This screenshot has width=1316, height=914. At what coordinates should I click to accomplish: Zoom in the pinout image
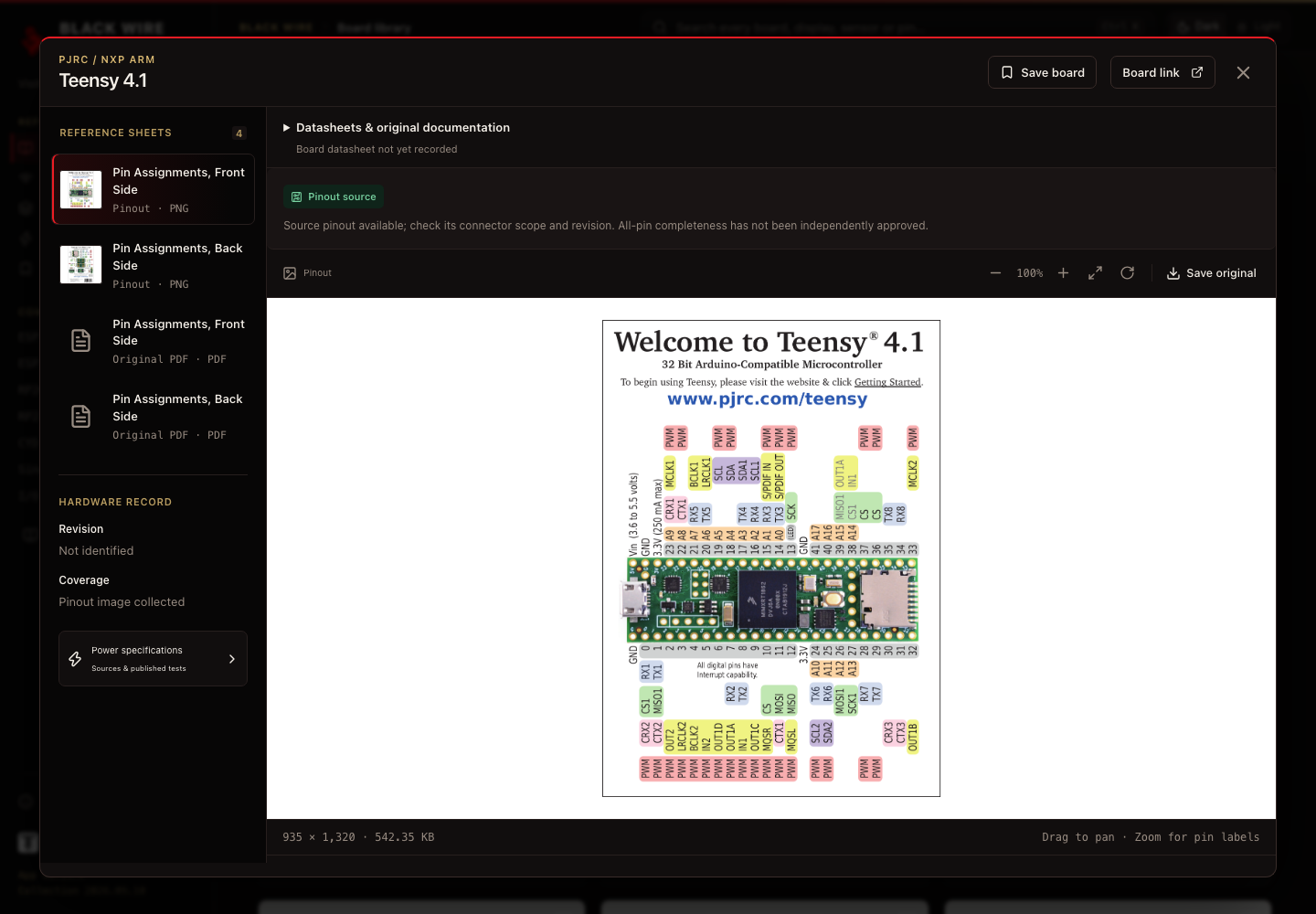point(1063,273)
